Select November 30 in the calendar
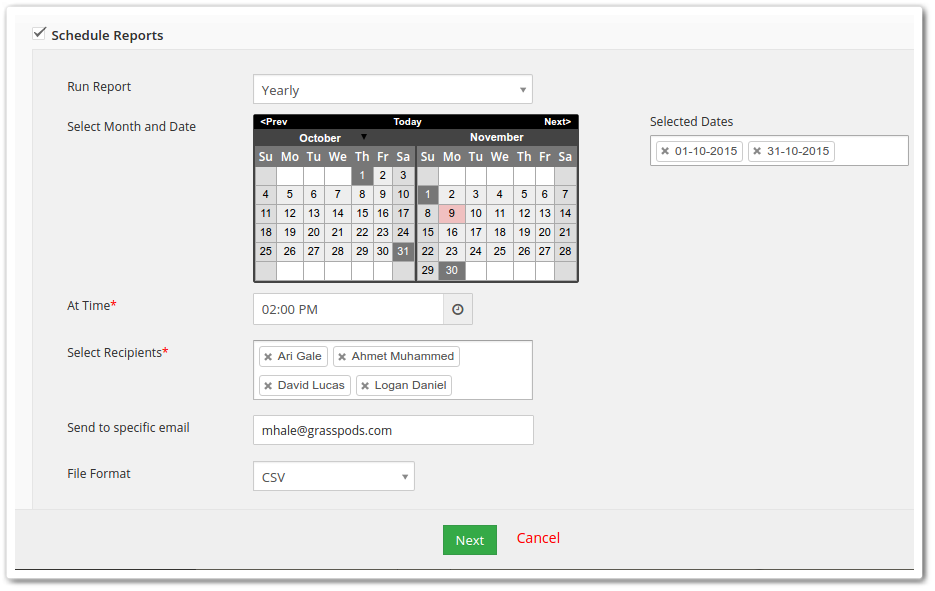935x591 pixels. tap(451, 270)
